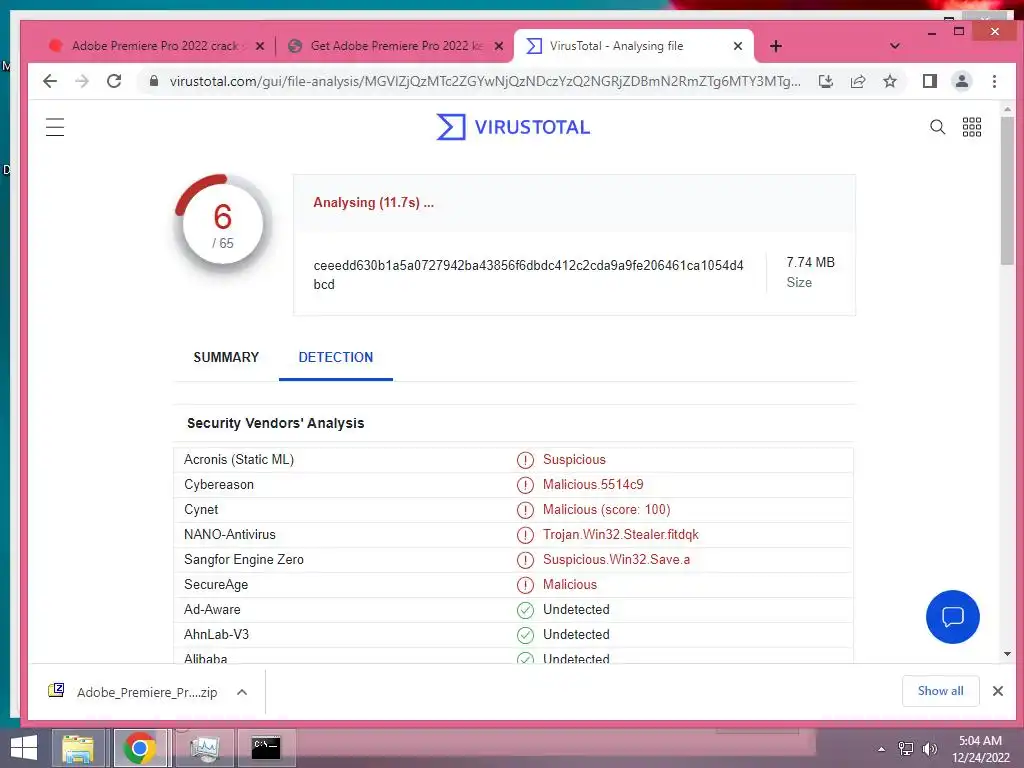The height and width of the screenshot is (768, 1024).
Task: Click the Suspicious.Win32.Save.a result
Action: click(x=616, y=560)
